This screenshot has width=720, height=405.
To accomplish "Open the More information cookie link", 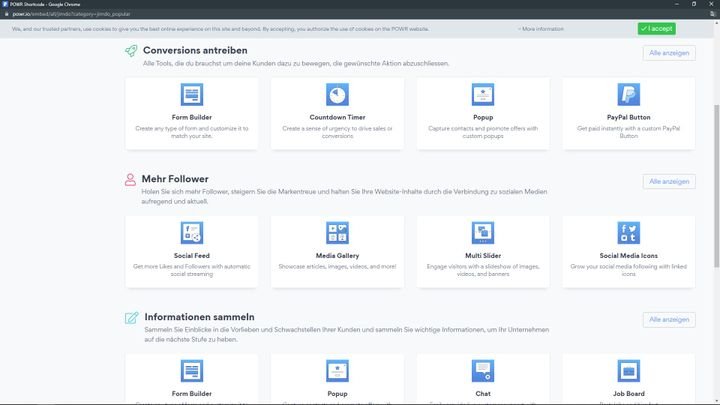I will (541, 29).
